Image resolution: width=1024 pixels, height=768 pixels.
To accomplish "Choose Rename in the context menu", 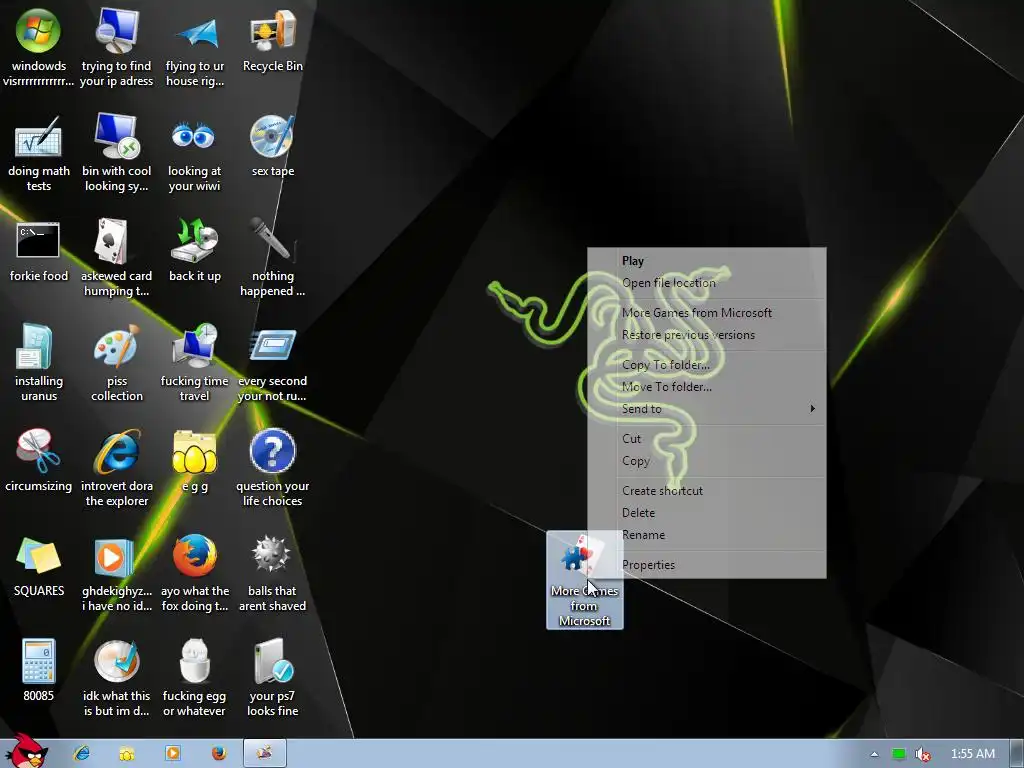I will (x=707, y=535).
